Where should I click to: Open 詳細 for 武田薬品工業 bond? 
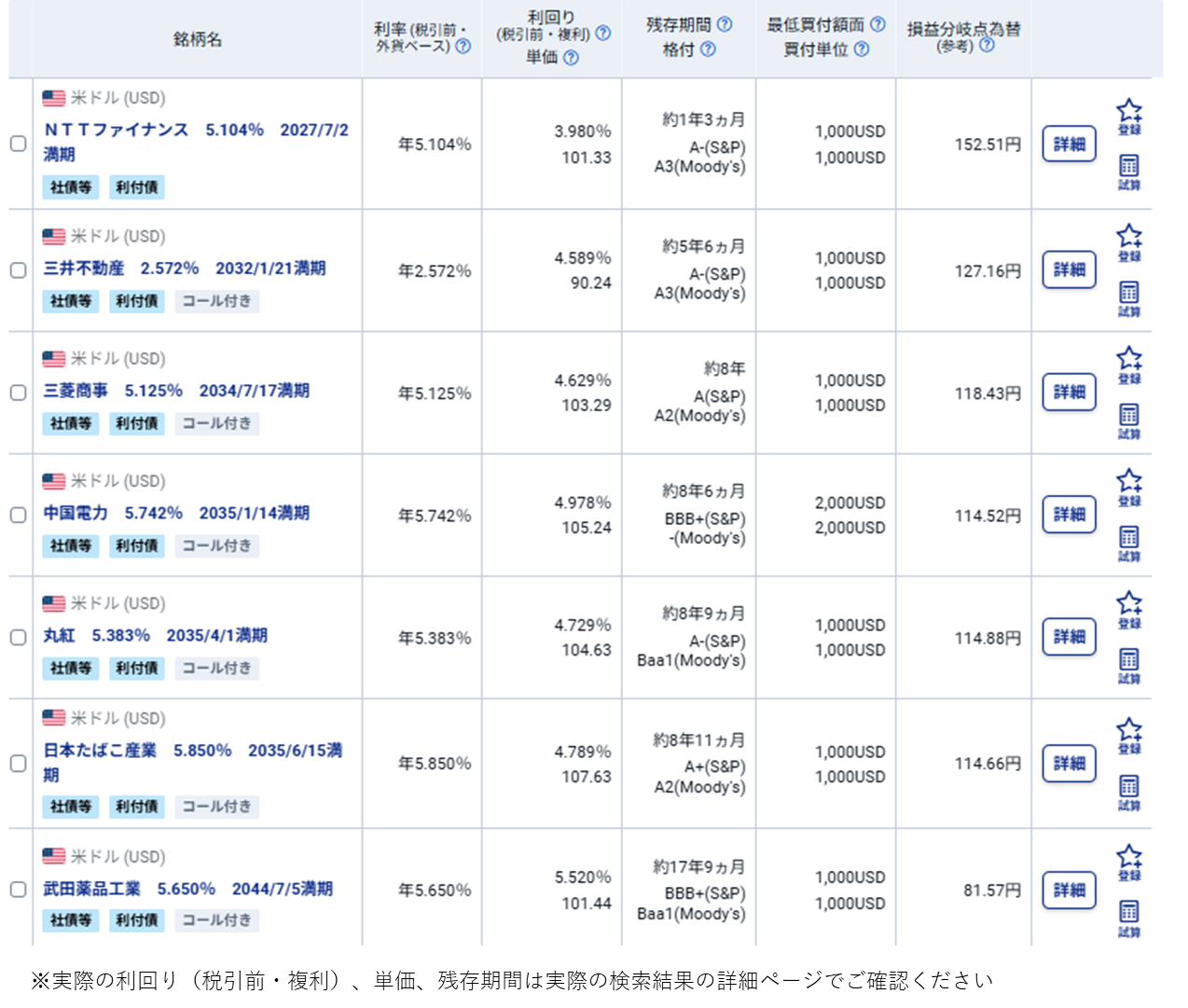[x=1069, y=890]
